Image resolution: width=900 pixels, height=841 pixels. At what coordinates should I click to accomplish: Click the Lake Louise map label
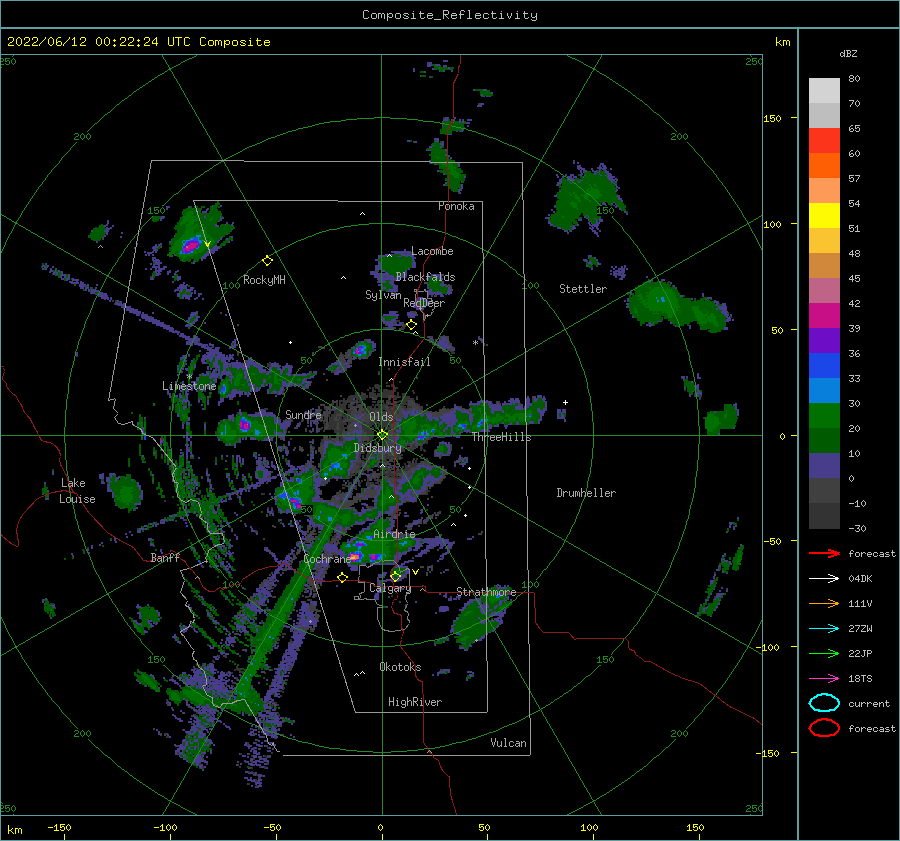point(77,491)
